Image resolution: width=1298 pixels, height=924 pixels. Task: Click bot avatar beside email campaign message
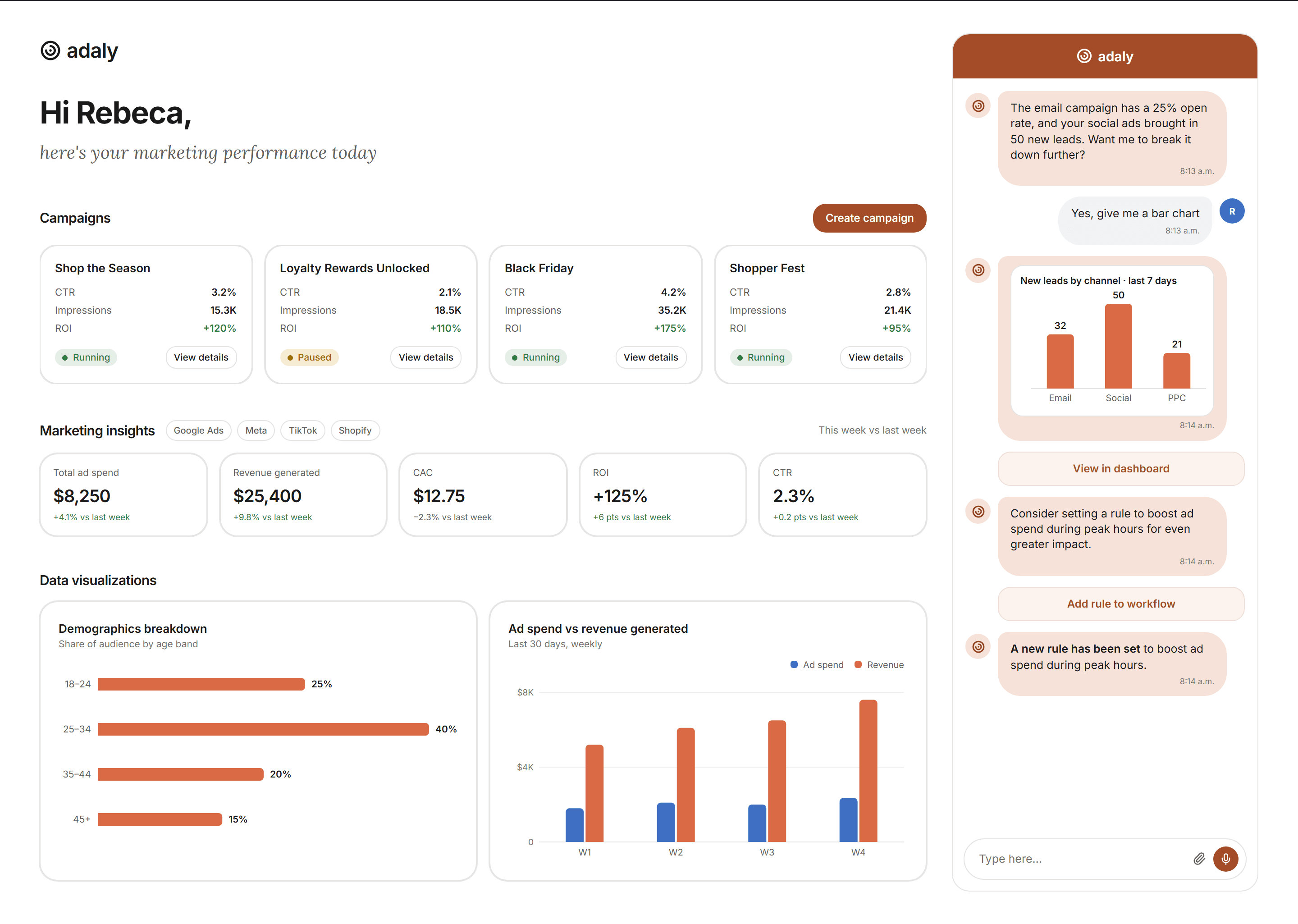[x=978, y=106]
